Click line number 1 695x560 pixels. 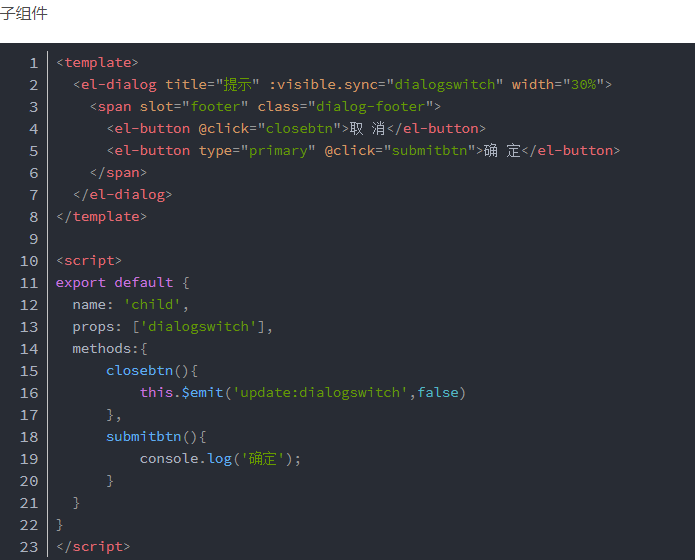coord(34,63)
